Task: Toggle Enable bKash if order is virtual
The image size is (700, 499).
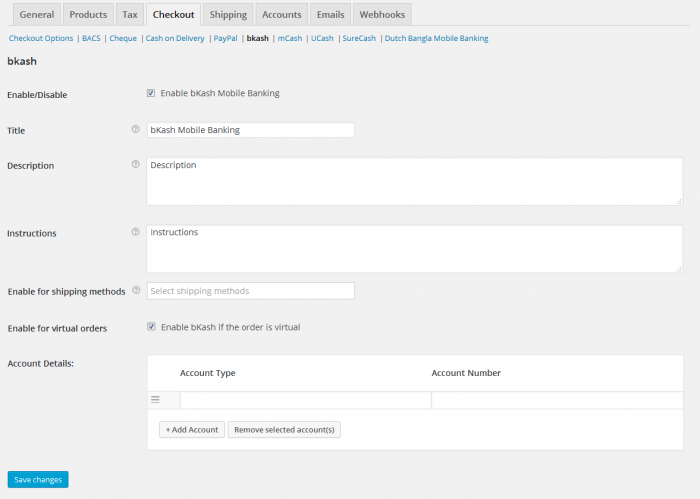Action: (151, 326)
